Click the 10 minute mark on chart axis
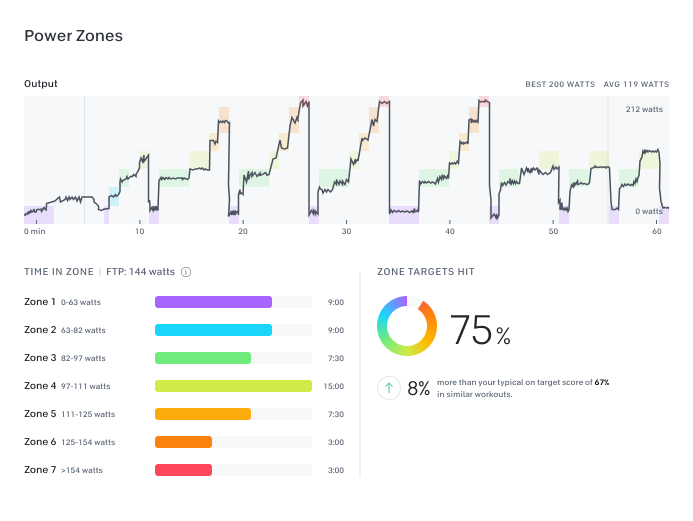 tap(140, 231)
